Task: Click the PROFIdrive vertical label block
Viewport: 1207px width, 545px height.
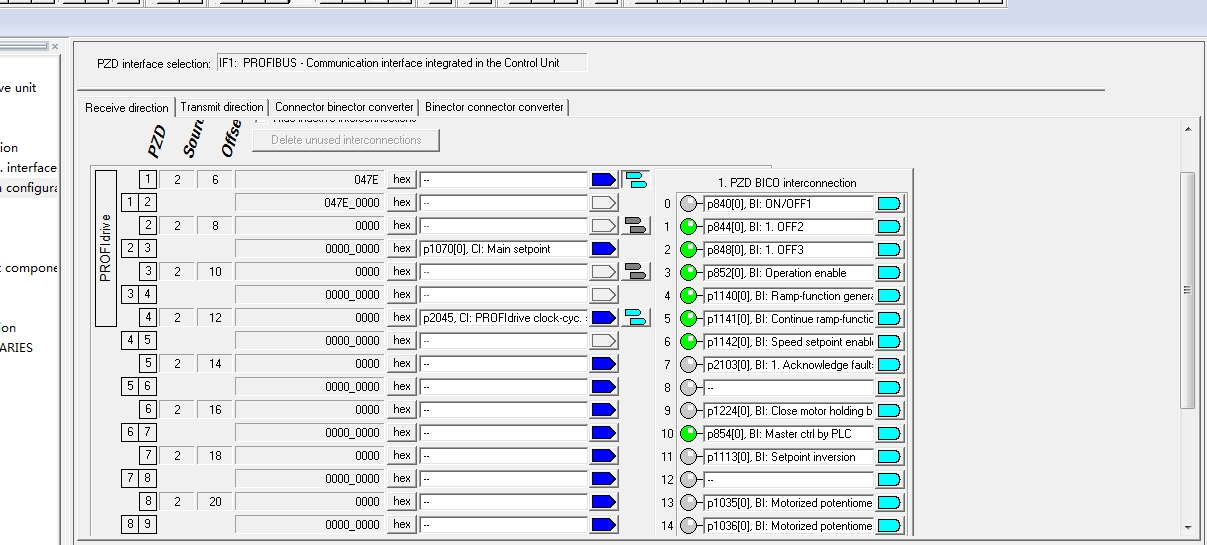Action: click(x=106, y=248)
